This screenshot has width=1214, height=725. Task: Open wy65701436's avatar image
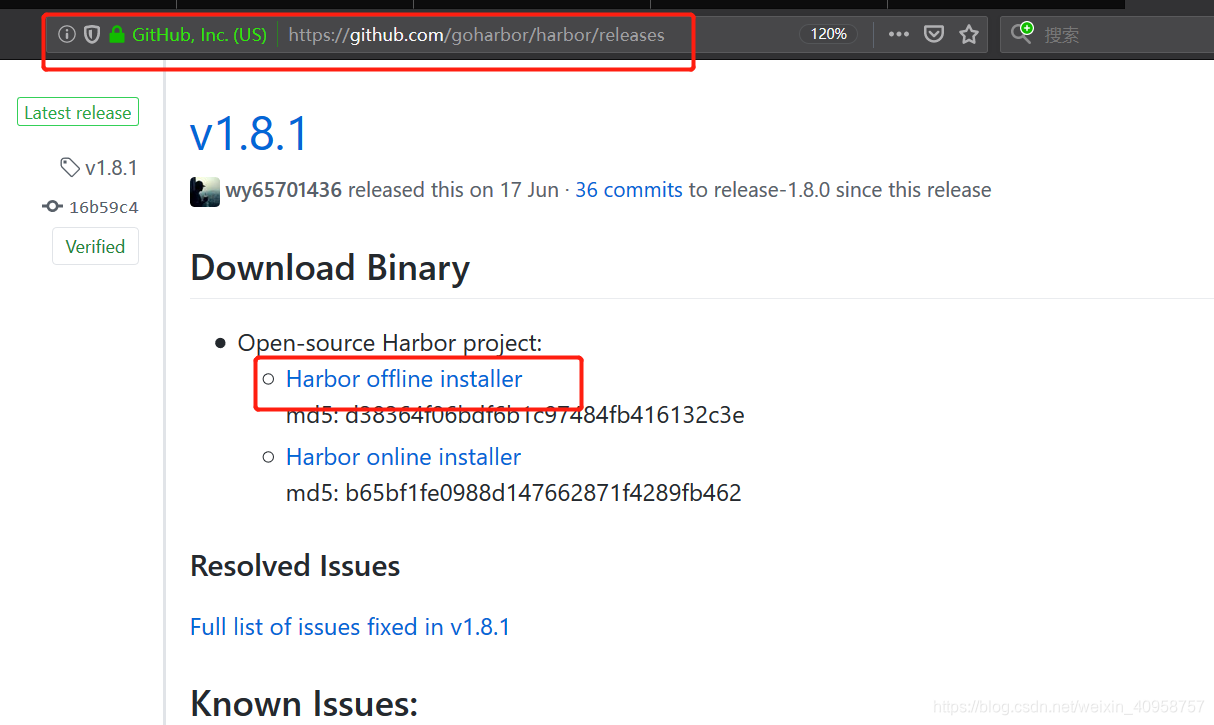[x=205, y=191]
